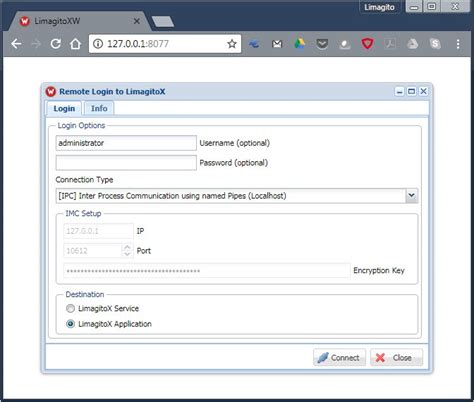The width and height of the screenshot is (474, 402).
Task: Click the red W logo in dialog title
Action: coord(51,91)
